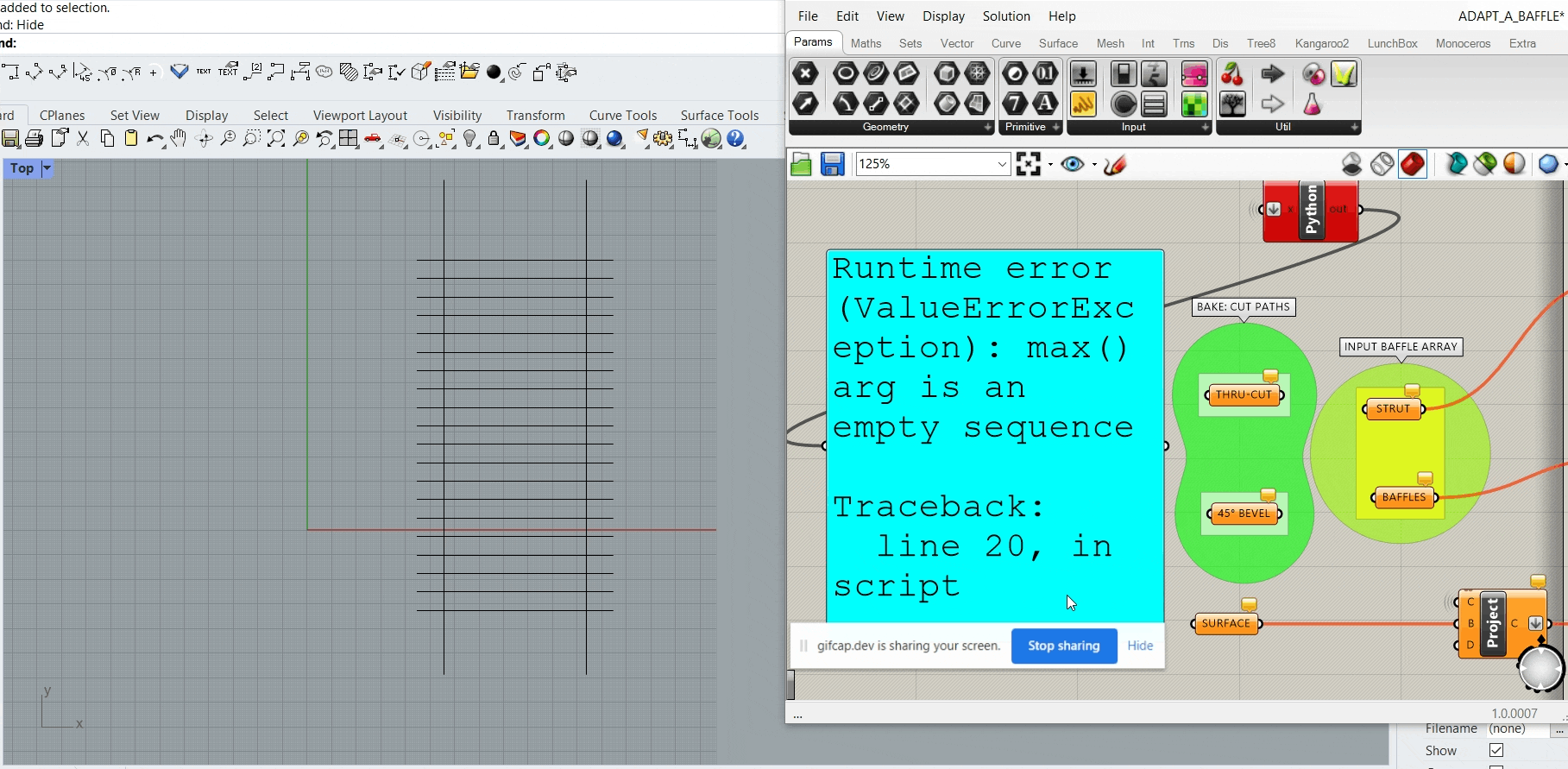Expand the Input panel plus
This screenshot has width=1568, height=769.
point(1206,127)
